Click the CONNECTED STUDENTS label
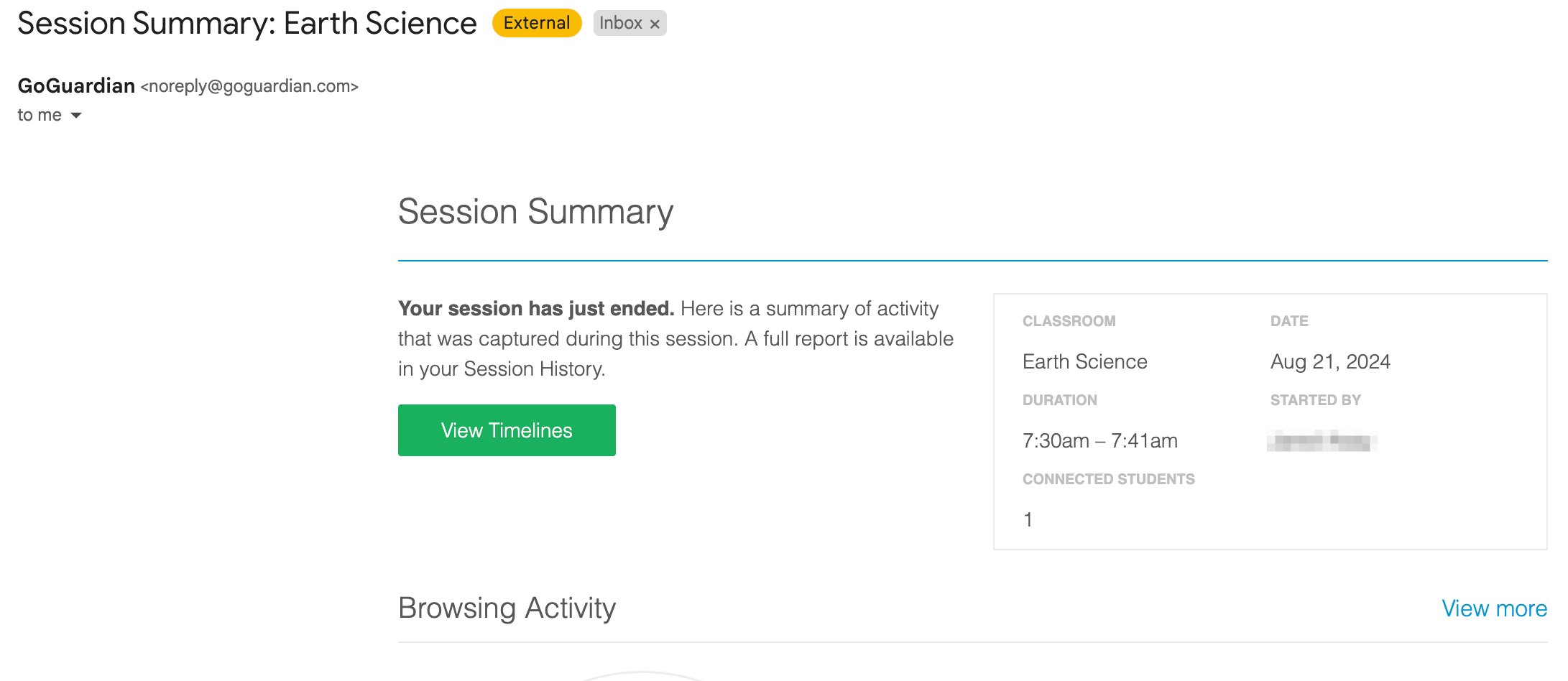The image size is (1568, 681). pyautogui.click(x=1108, y=479)
